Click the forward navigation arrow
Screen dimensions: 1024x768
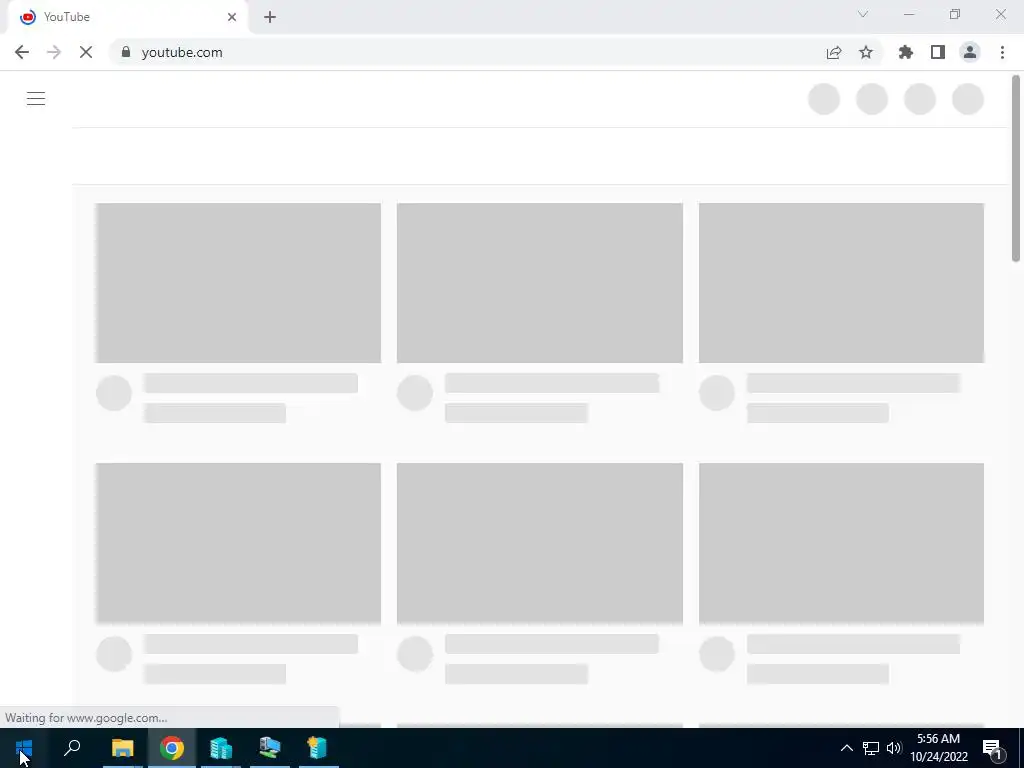click(x=54, y=52)
